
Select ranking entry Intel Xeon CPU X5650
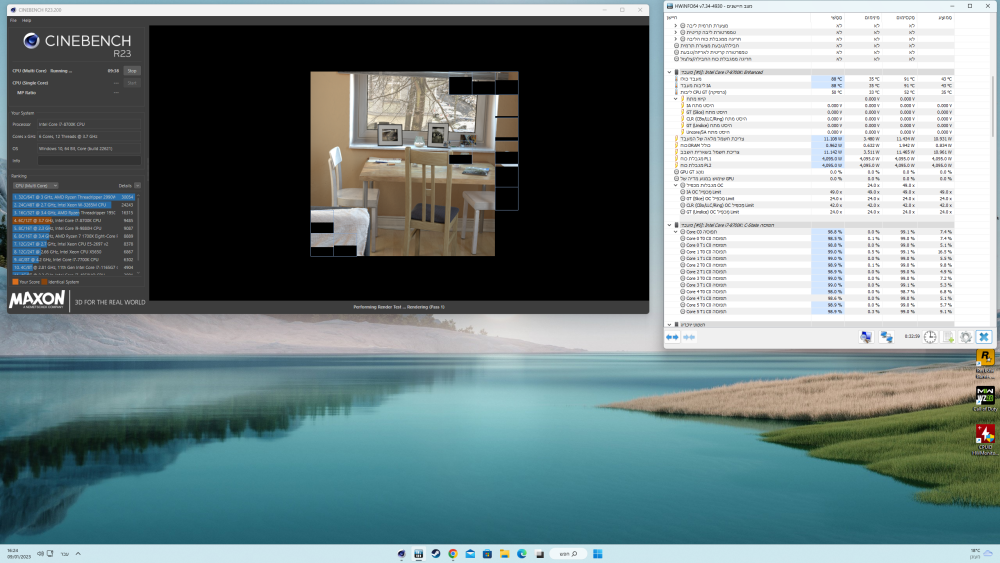click(73, 252)
